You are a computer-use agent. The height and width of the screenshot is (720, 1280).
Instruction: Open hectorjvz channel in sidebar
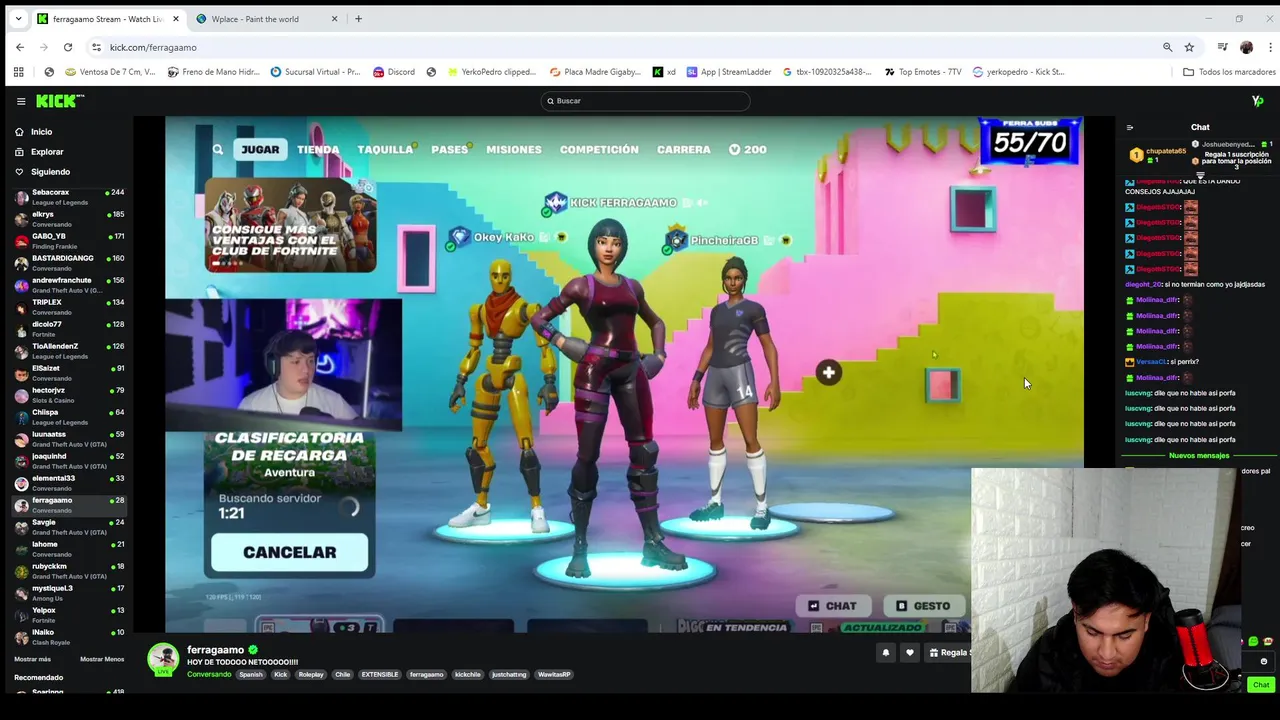point(68,394)
